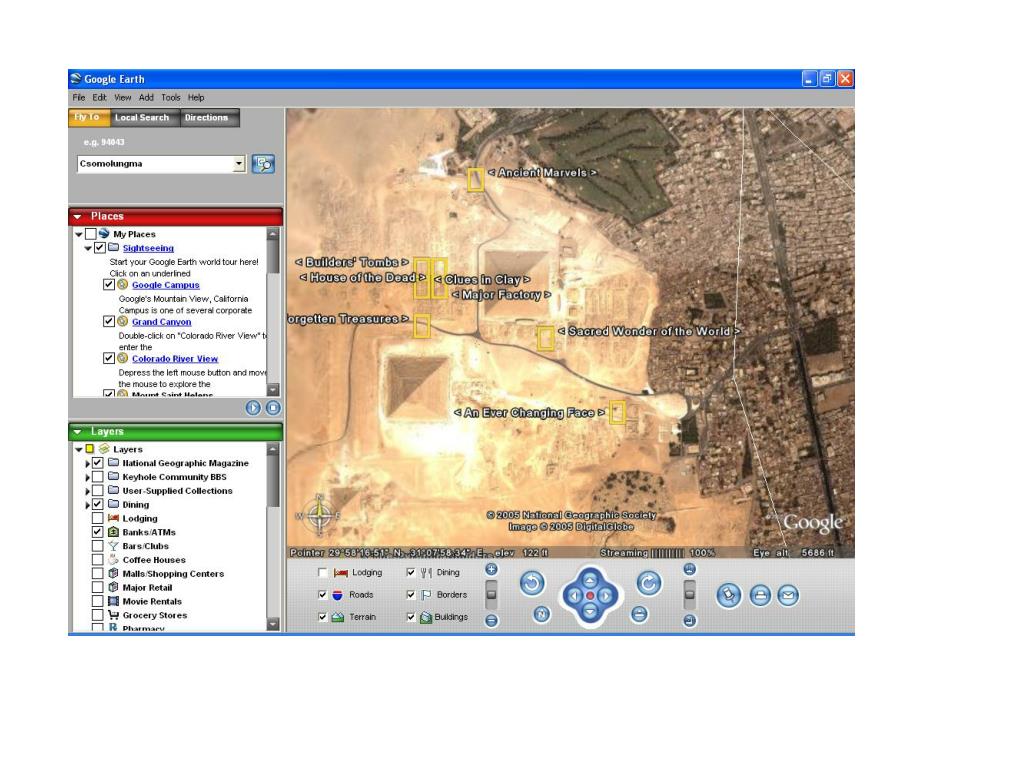Tilt up button above tilt slider
Screen dimensions: 1024x768
pyautogui.click(x=689, y=569)
